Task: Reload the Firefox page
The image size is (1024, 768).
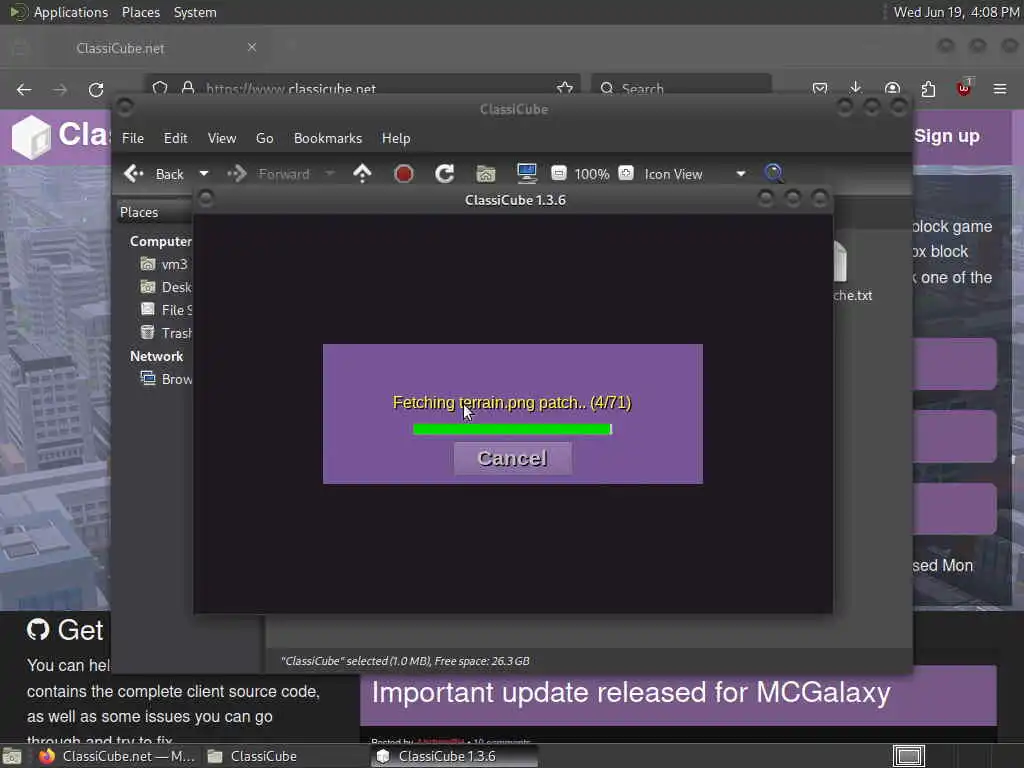Action: coord(96,89)
